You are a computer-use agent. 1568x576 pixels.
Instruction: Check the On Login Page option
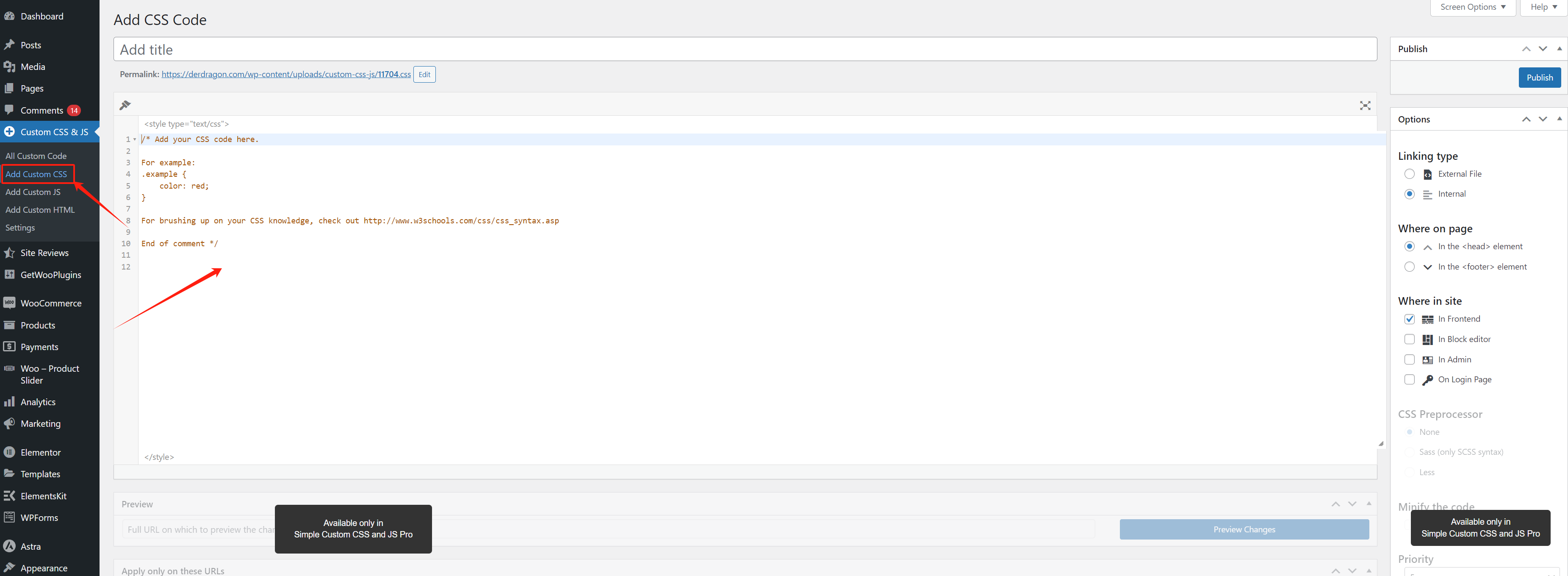1410,379
